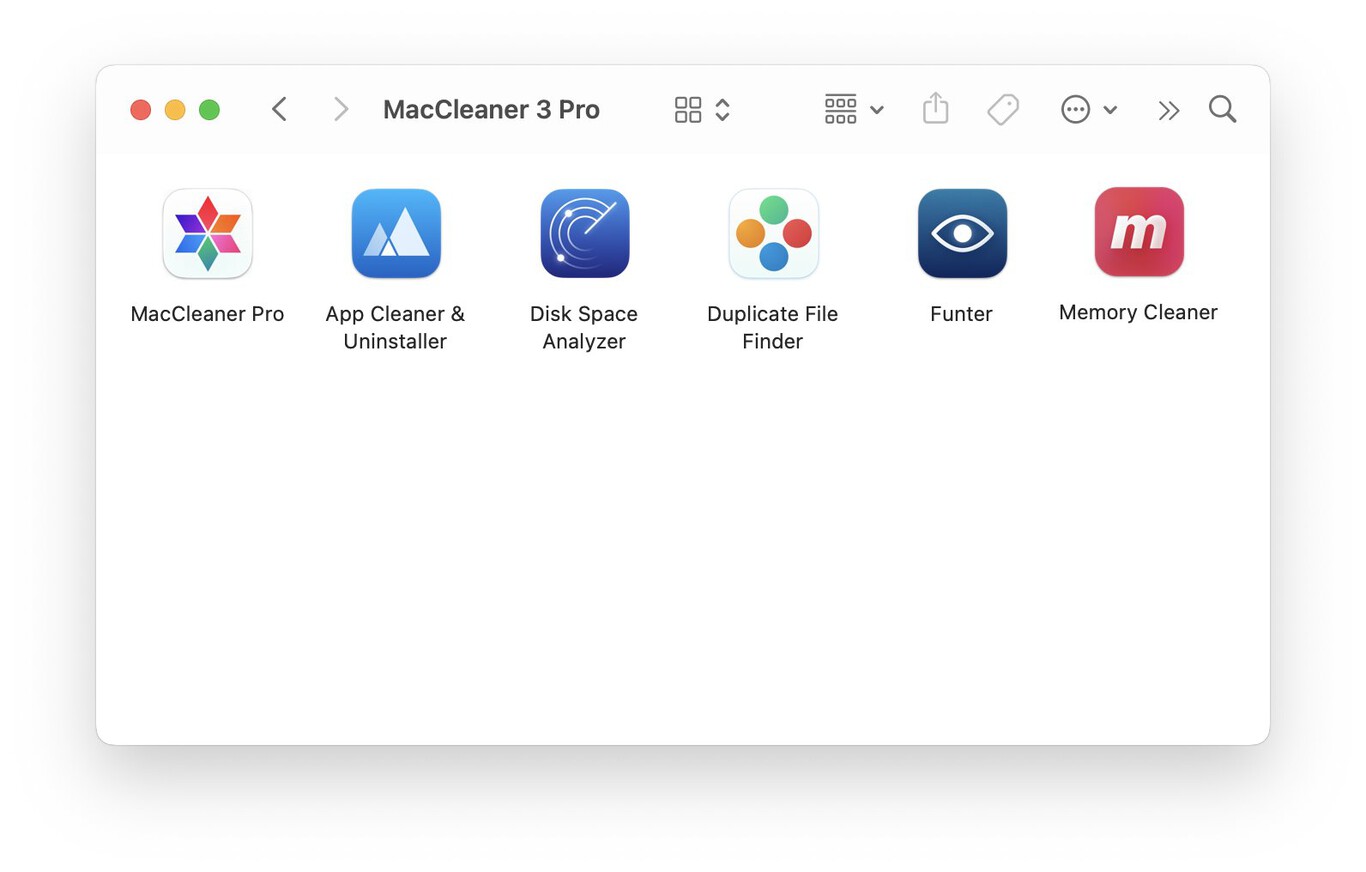Image resolution: width=1366 pixels, height=872 pixels.
Task: Go forward with the forward arrow
Action: [x=341, y=109]
